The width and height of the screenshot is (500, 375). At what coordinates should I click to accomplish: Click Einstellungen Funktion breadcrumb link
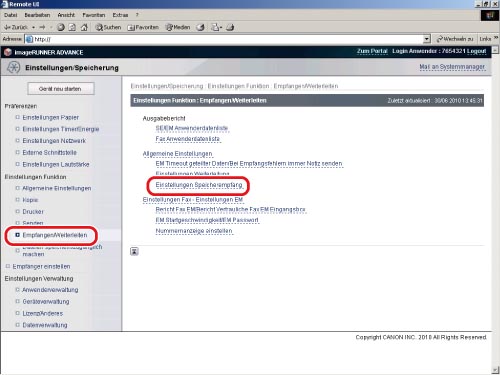[x=238, y=86]
